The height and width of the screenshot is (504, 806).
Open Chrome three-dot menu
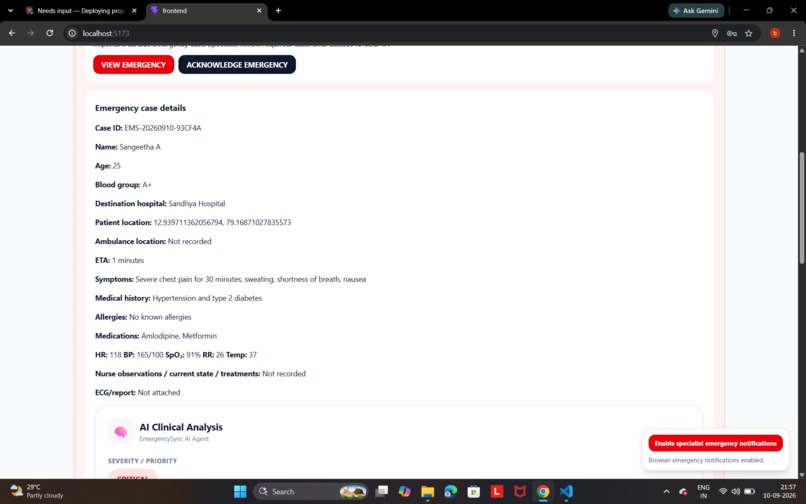pos(794,33)
